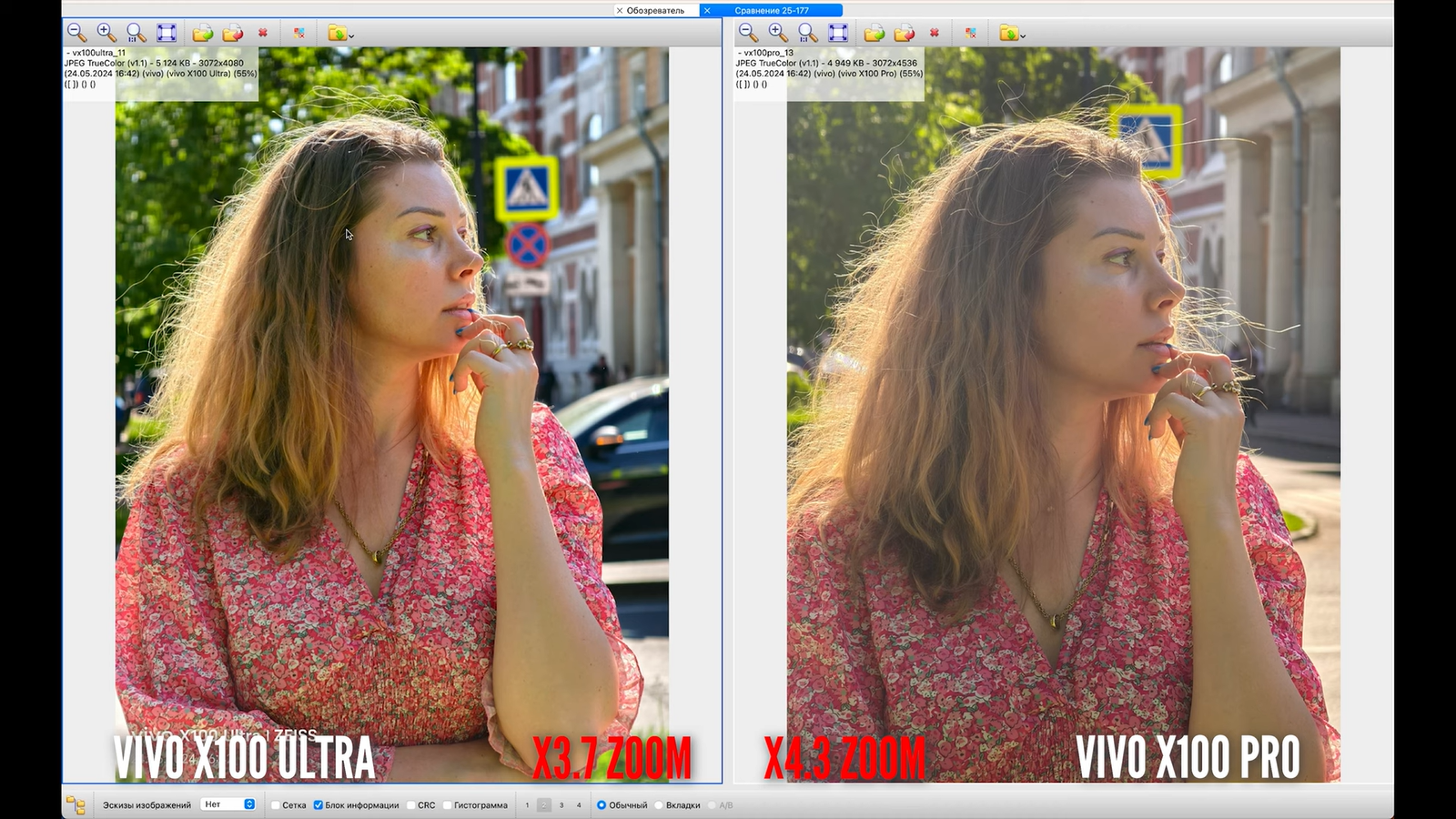Zoom out in the left vx100ultra_11 pane

(x=76, y=33)
